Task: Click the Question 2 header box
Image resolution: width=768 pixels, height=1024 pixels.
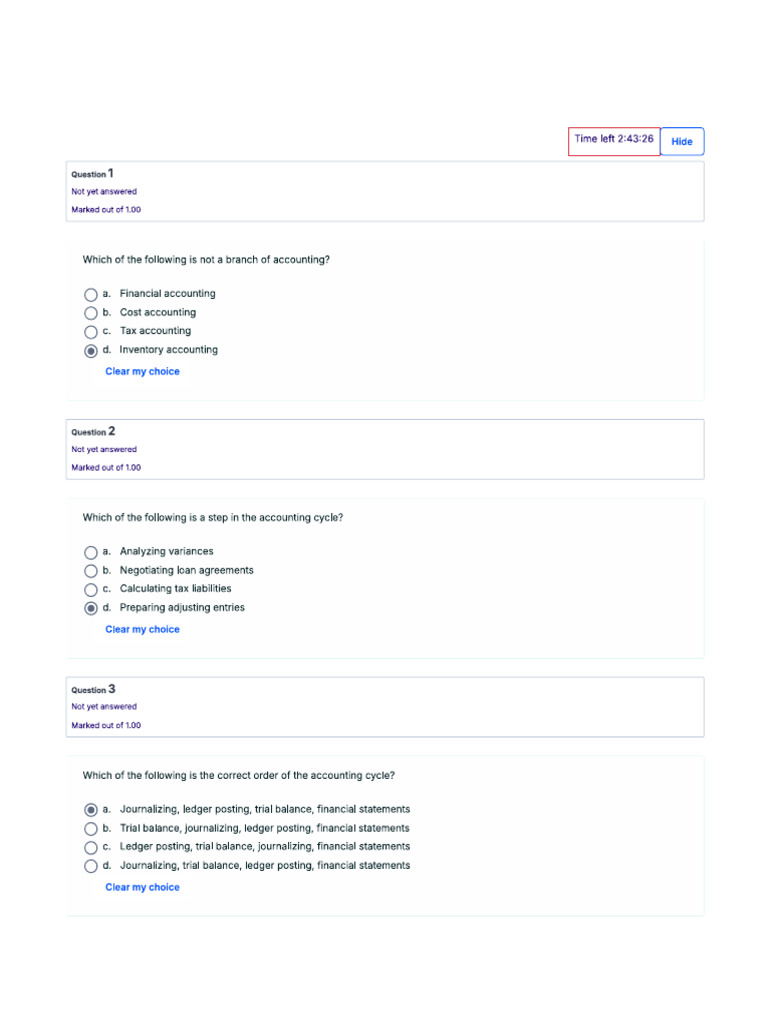Action: point(385,449)
